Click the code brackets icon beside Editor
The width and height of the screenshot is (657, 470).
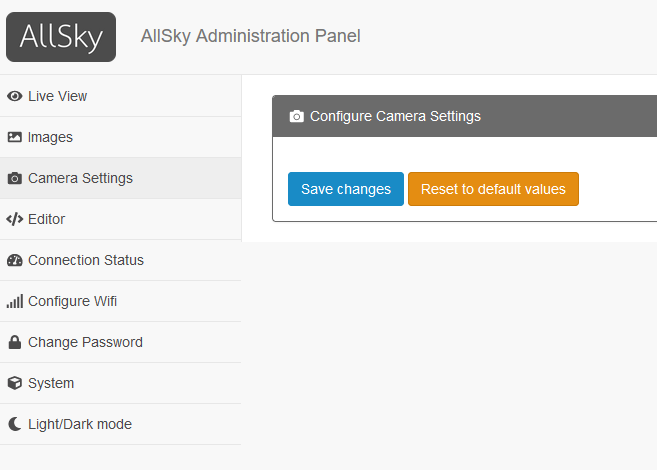(x=15, y=219)
